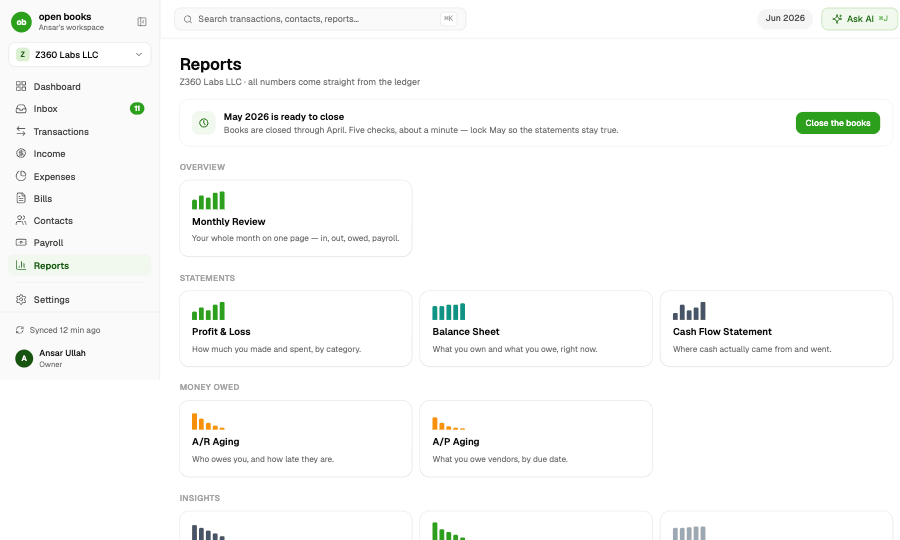Go to Dashboard in the sidebar
900x540 pixels.
pos(80,87)
